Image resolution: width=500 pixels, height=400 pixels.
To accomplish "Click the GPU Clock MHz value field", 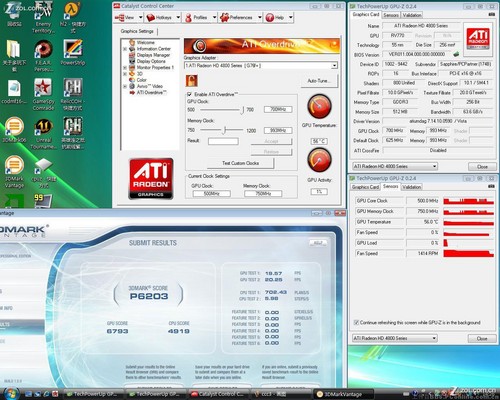I will click(x=278, y=109).
